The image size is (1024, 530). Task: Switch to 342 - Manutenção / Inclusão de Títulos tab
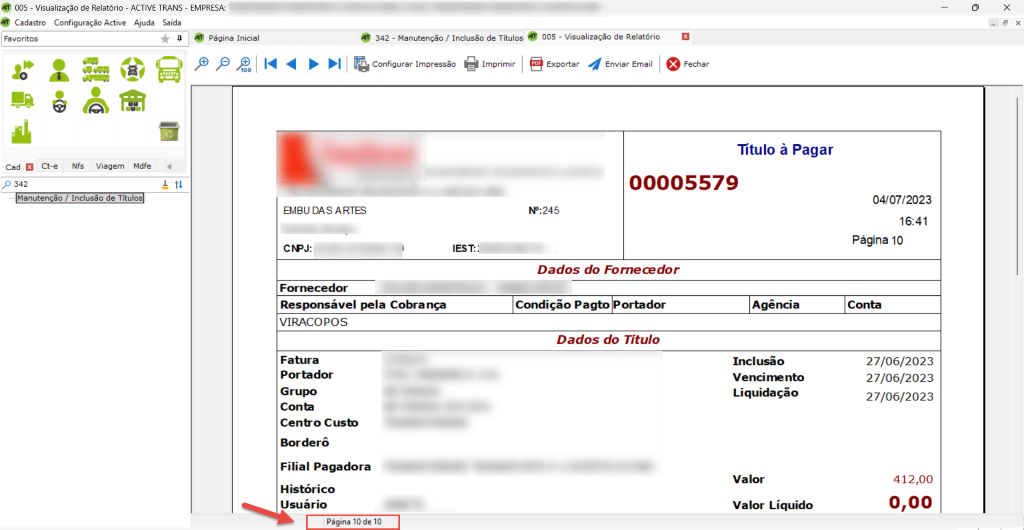click(443, 38)
